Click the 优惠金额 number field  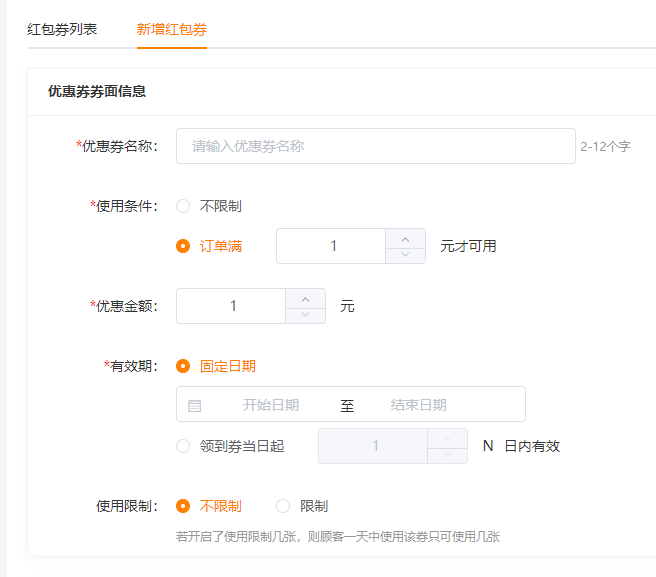pos(231,306)
